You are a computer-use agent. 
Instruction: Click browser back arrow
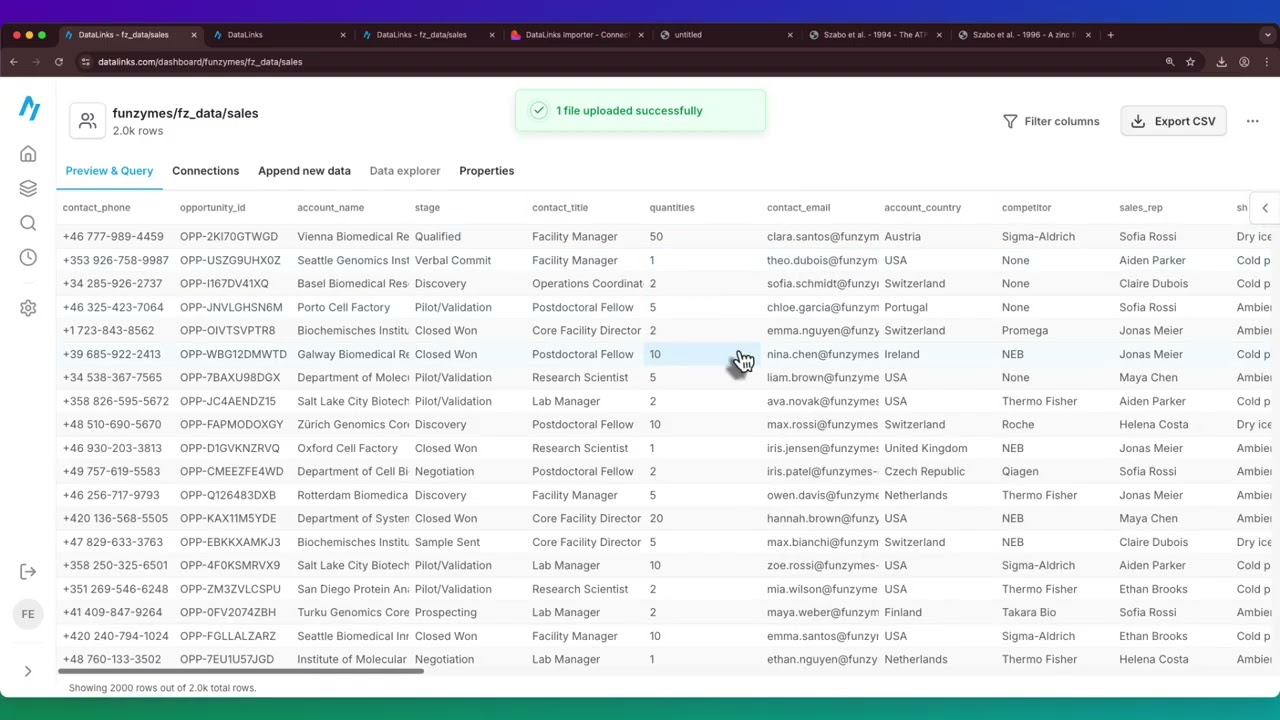point(14,62)
